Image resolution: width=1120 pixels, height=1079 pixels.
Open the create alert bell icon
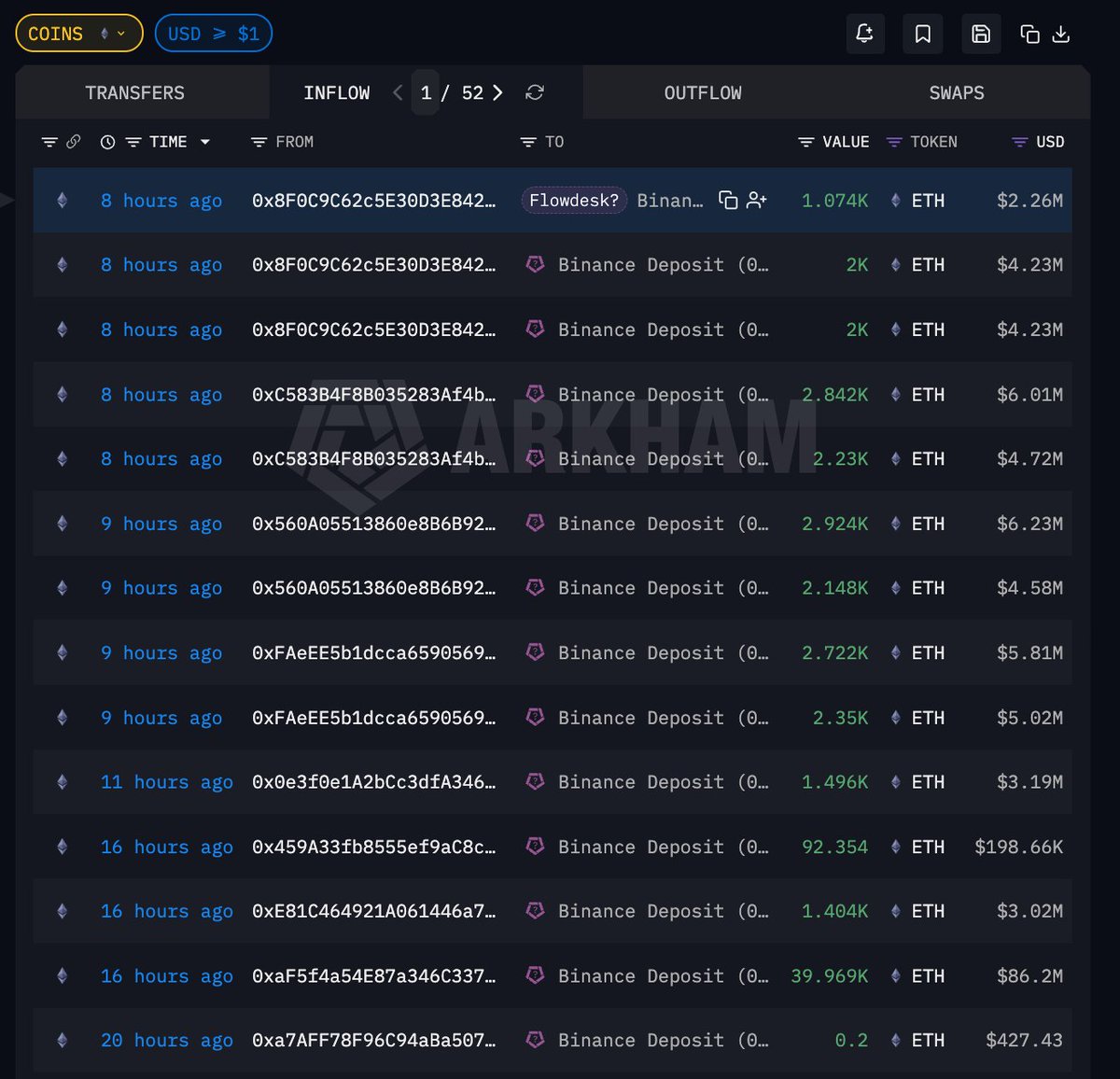coord(864,34)
